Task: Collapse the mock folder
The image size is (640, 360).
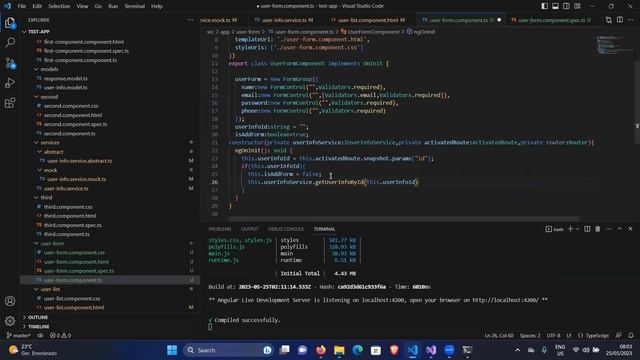Action: click(109, 170)
